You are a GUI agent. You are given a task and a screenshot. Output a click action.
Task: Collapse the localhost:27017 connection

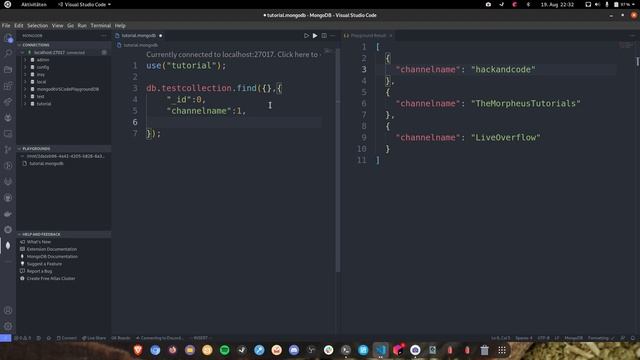coord(22,52)
